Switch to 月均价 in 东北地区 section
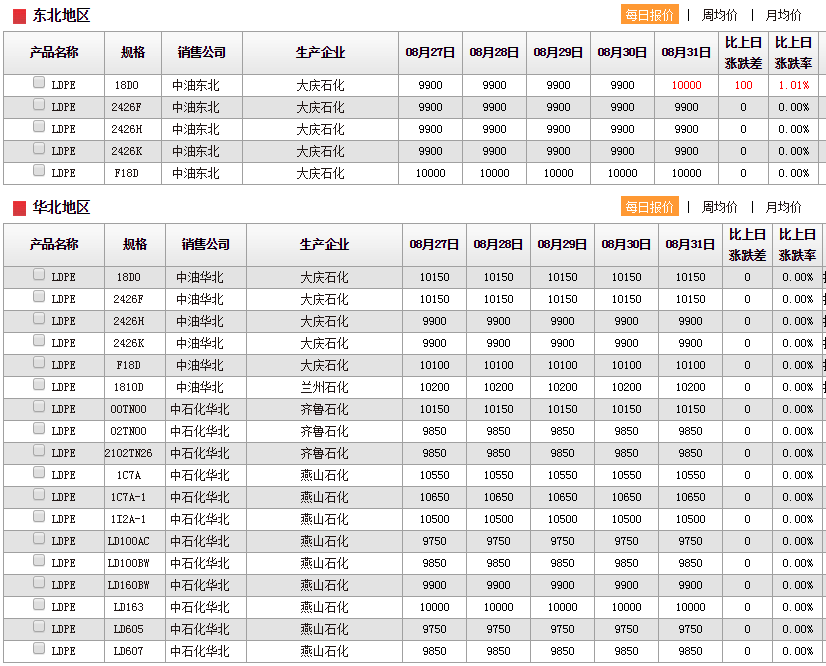The image size is (826, 666). (x=783, y=15)
